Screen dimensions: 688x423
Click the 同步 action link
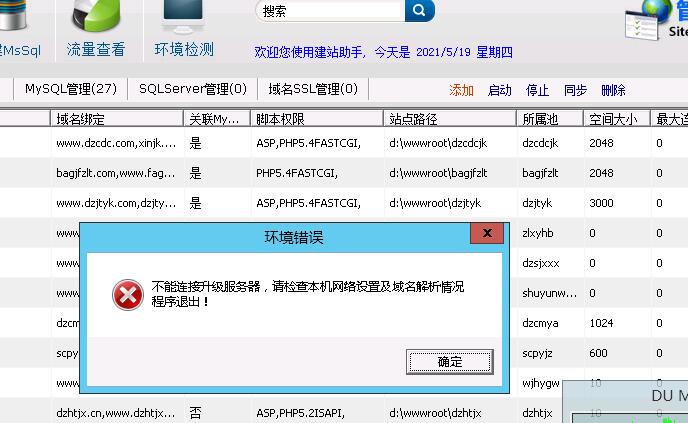[575, 90]
